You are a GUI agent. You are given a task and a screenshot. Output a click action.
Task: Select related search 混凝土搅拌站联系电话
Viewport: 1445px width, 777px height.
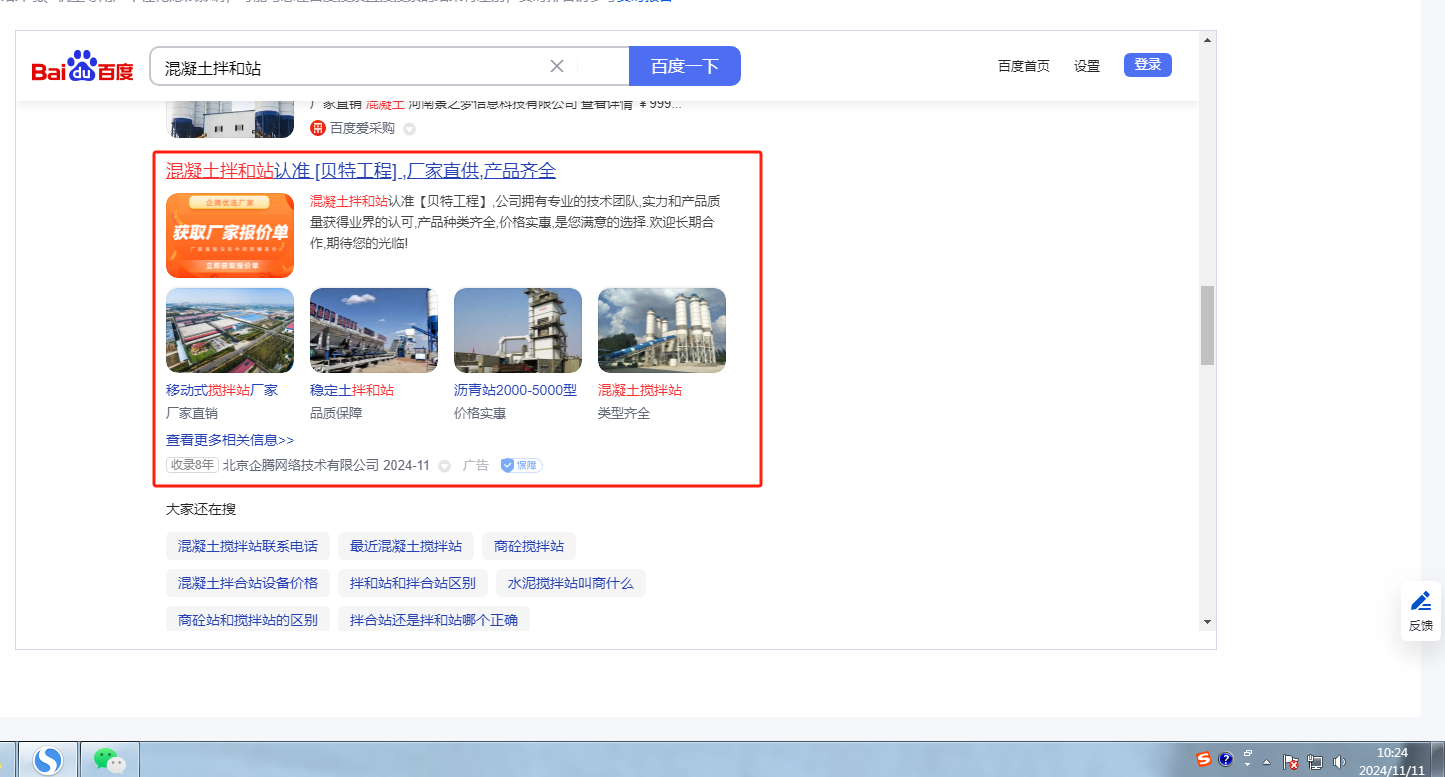pos(248,546)
